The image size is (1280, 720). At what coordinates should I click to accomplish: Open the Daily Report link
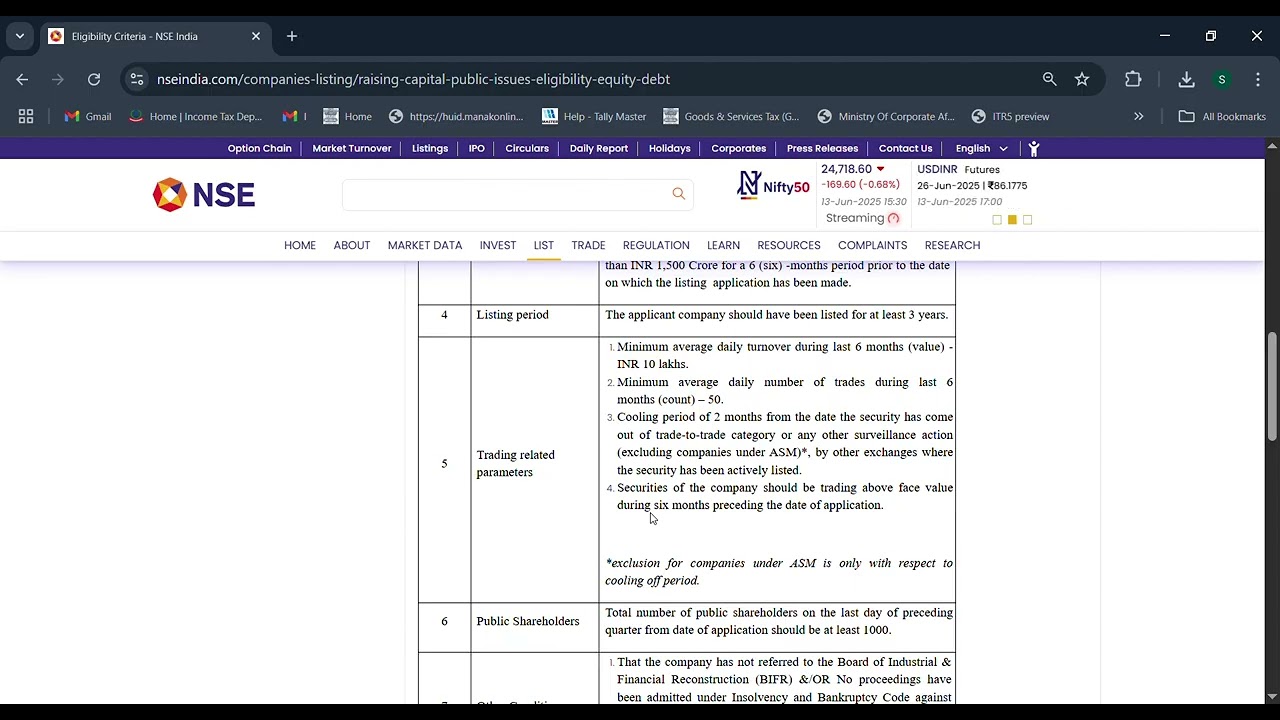pyautogui.click(x=599, y=148)
